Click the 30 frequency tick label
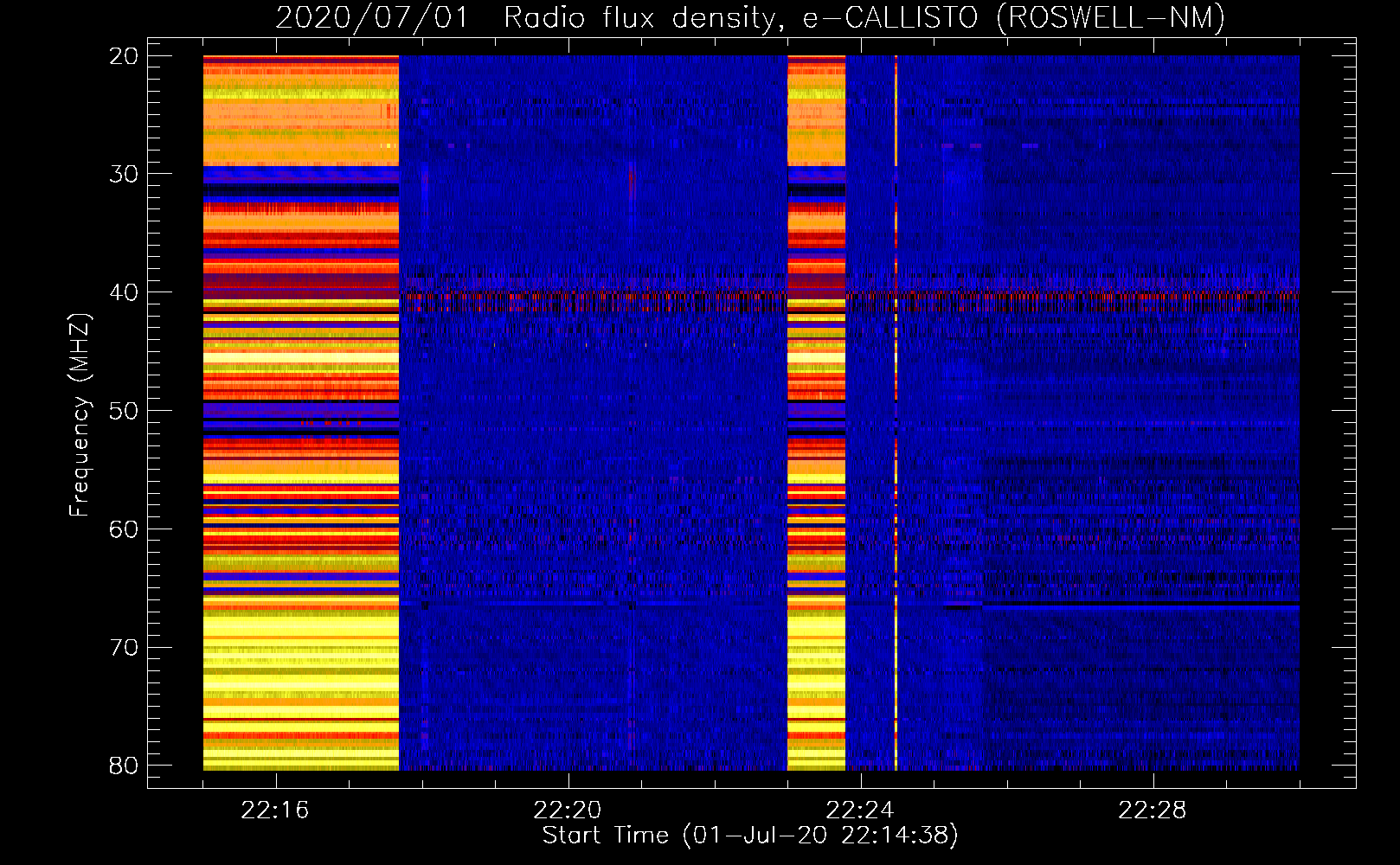This screenshot has width=1400, height=865. tap(124, 174)
